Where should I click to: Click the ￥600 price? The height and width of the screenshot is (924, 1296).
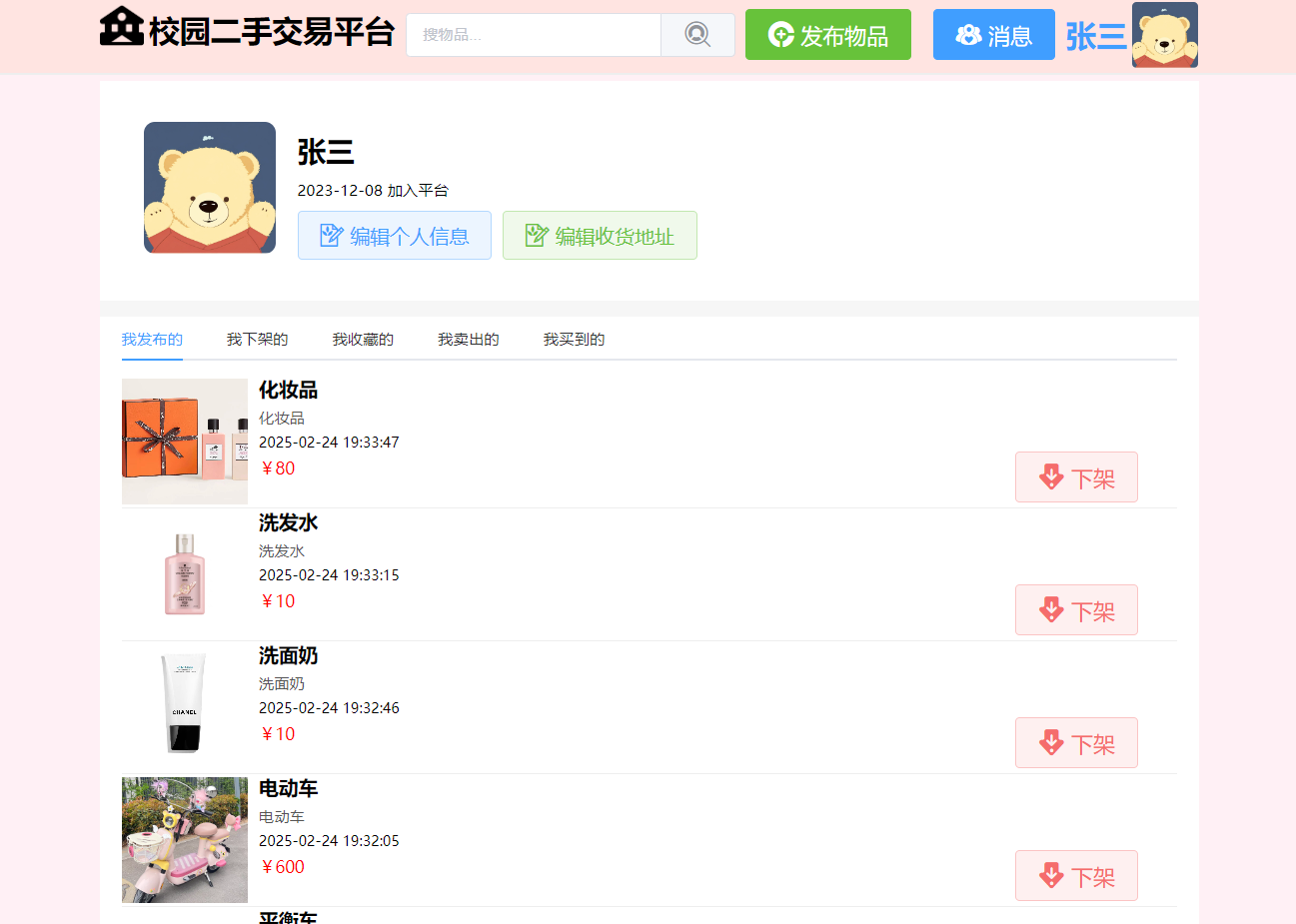282,867
